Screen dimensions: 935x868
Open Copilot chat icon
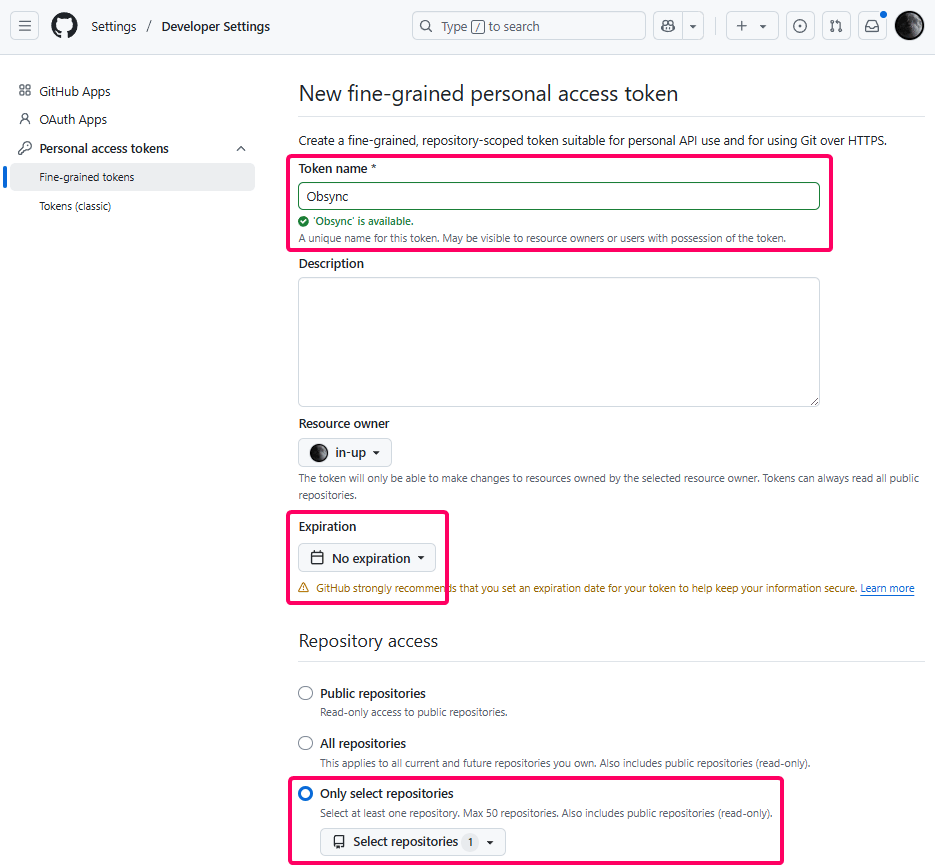tap(668, 26)
